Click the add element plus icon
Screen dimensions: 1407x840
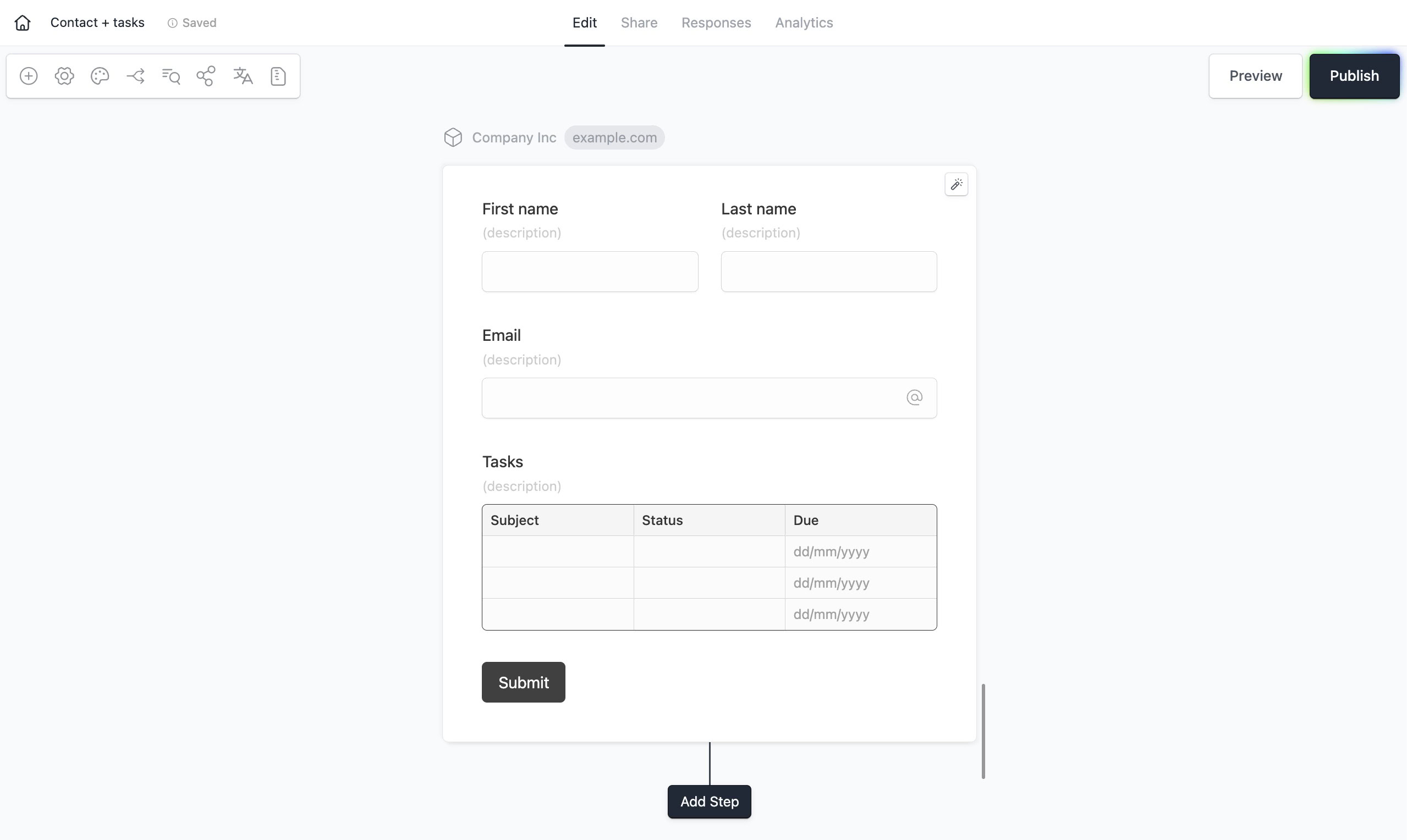coord(28,76)
